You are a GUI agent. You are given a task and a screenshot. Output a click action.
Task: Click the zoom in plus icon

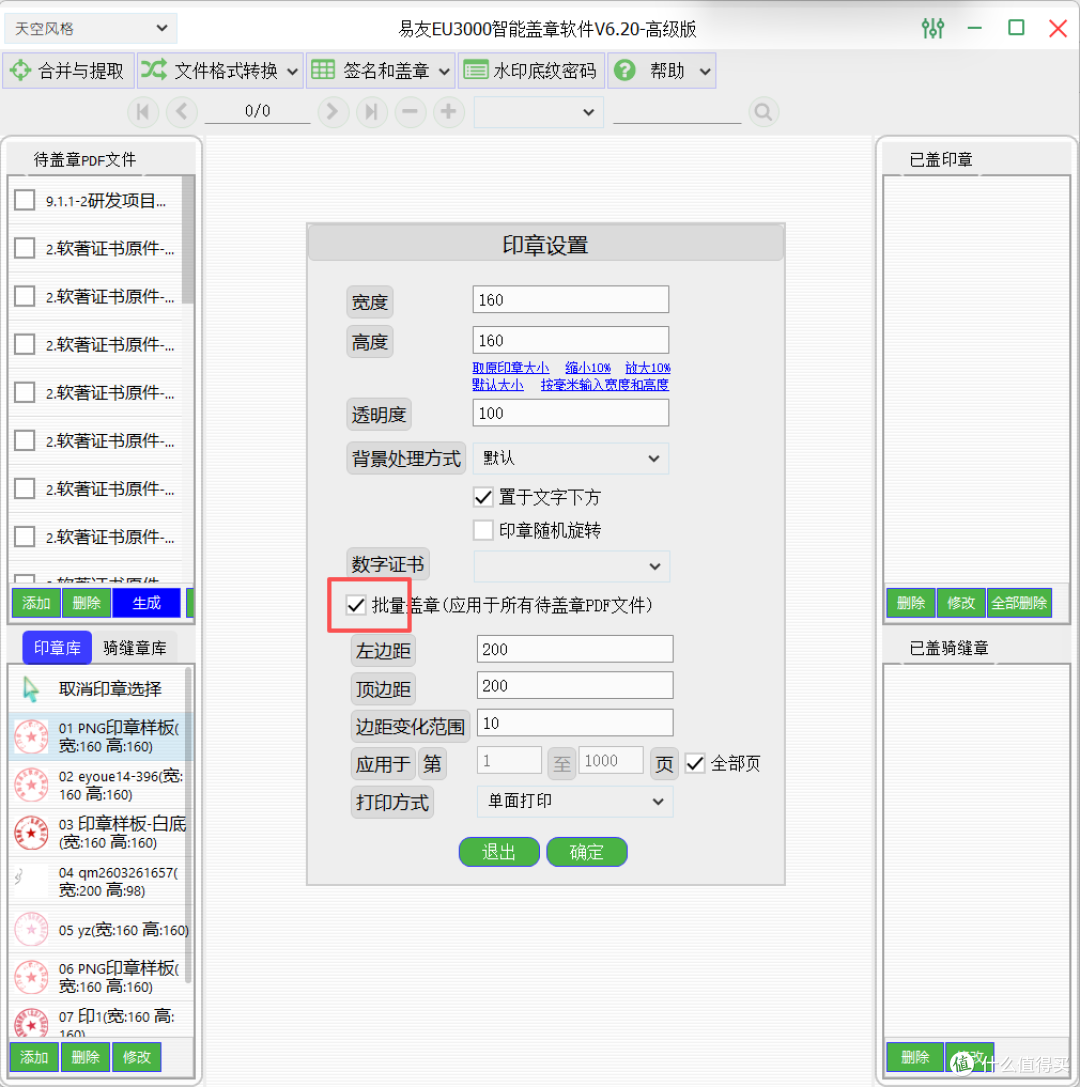coord(448,112)
